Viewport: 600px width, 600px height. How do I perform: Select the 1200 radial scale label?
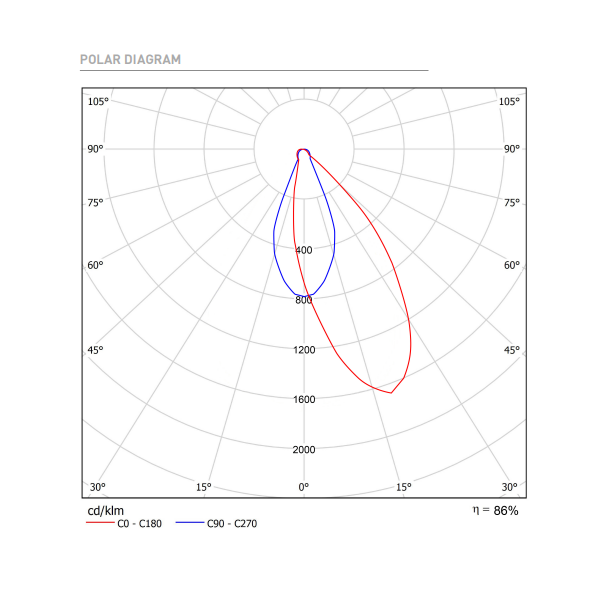(304, 350)
